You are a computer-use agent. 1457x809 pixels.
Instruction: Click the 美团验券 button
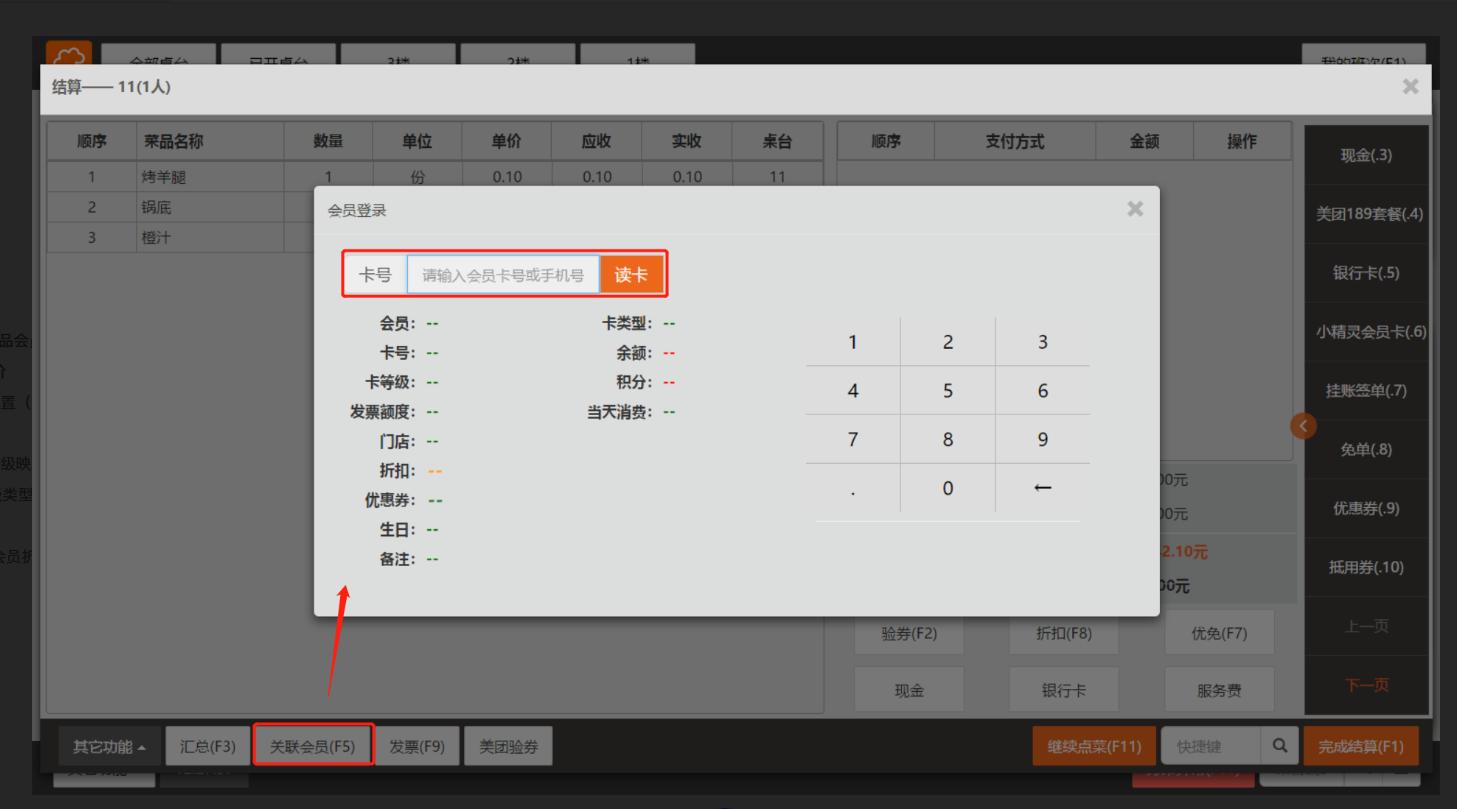pos(508,746)
